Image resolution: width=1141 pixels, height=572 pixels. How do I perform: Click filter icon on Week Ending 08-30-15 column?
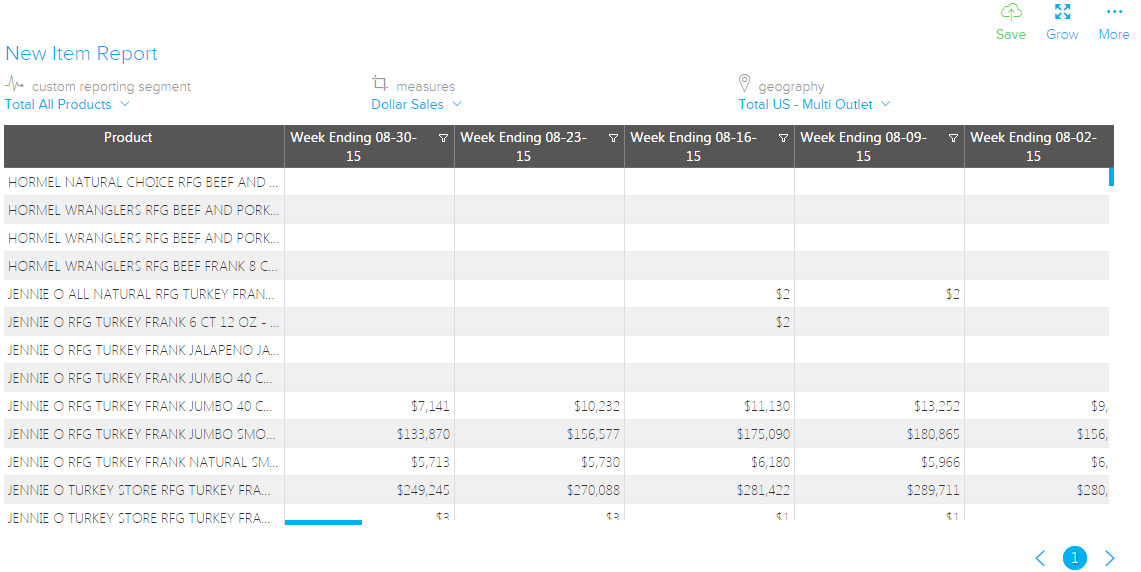(443, 139)
